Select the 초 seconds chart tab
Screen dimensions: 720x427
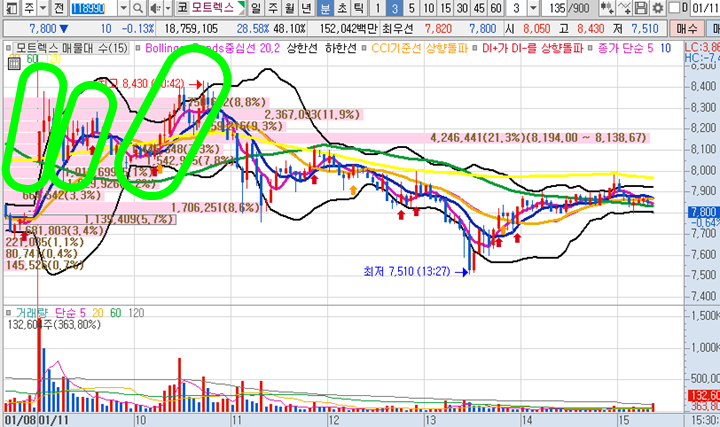[x=342, y=8]
